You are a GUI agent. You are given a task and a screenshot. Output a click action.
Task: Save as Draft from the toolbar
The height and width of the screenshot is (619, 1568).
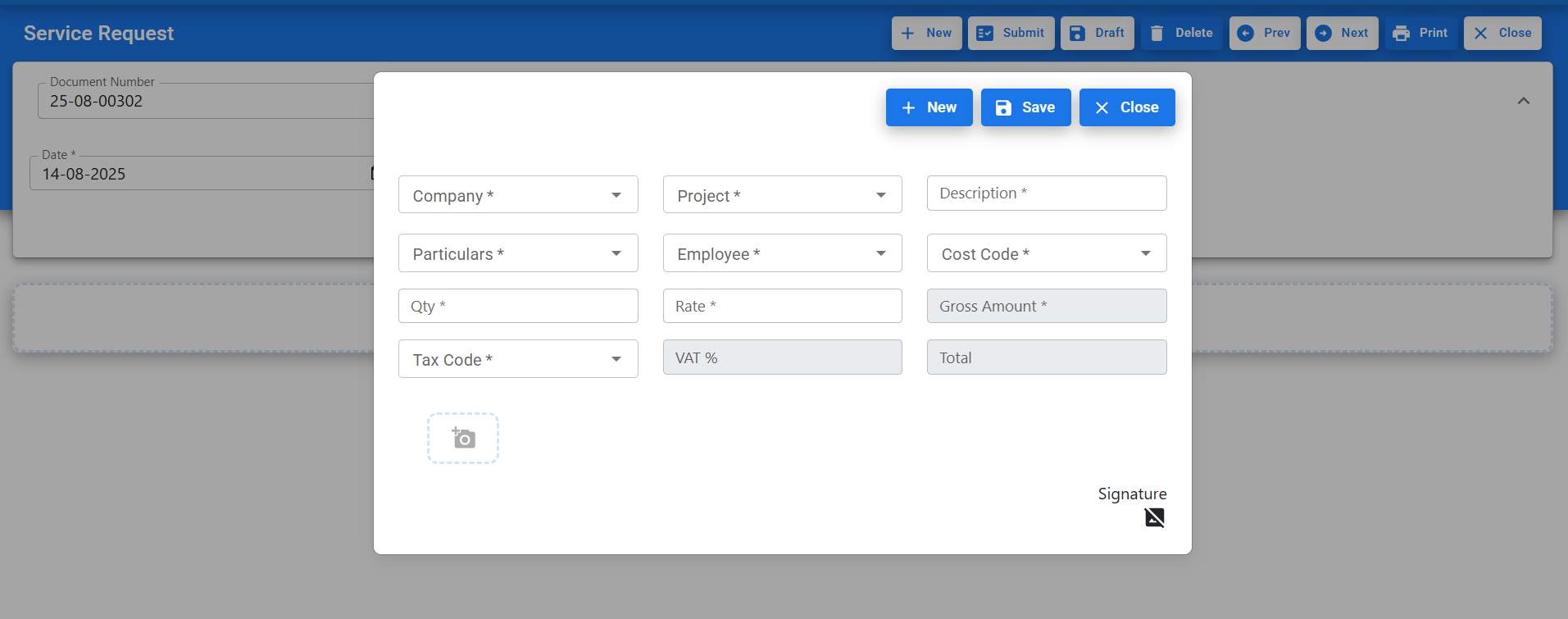(1097, 34)
